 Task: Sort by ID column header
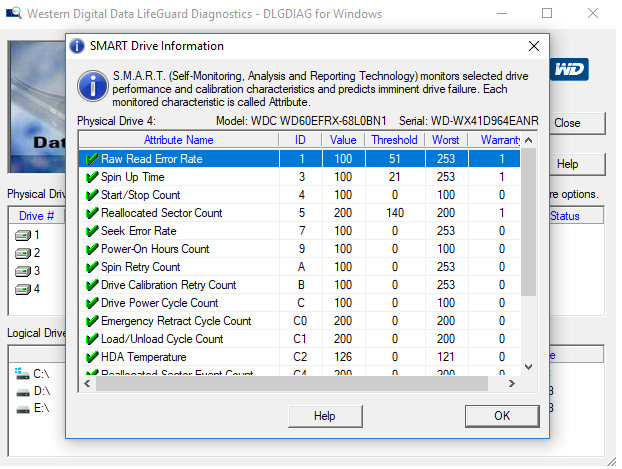pos(300,140)
